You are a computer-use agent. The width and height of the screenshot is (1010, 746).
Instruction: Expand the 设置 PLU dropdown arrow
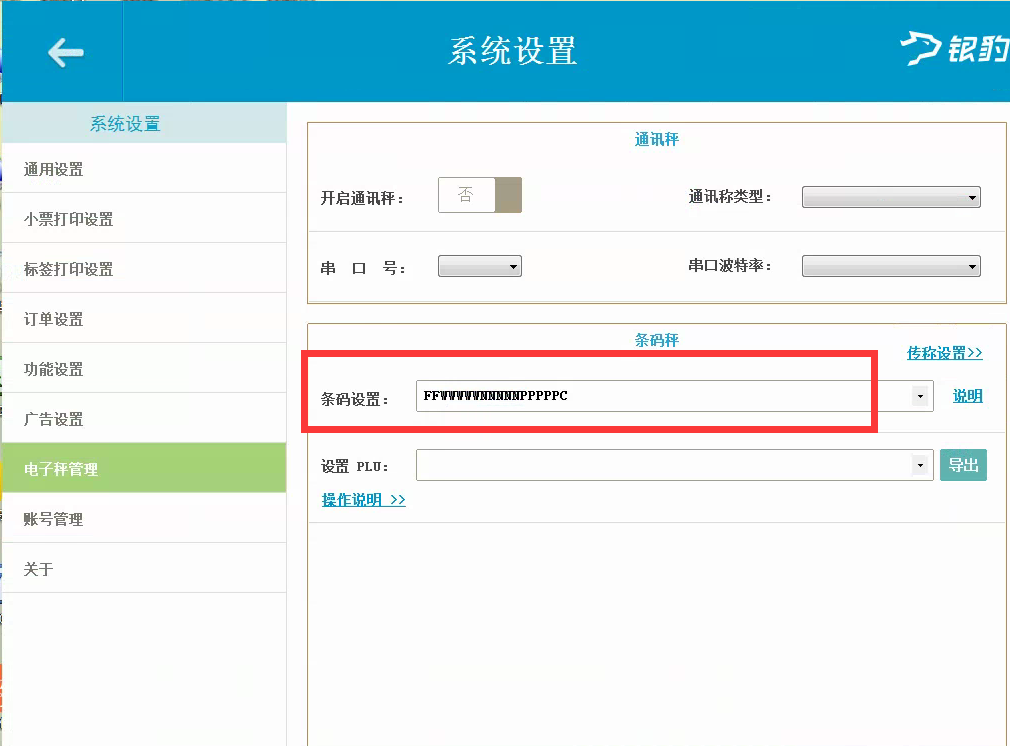pos(920,465)
